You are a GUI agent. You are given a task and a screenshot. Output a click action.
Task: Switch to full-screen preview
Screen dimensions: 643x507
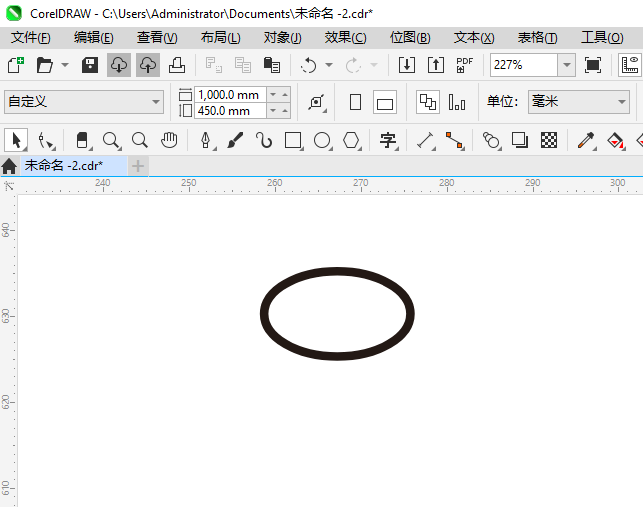(x=593, y=65)
